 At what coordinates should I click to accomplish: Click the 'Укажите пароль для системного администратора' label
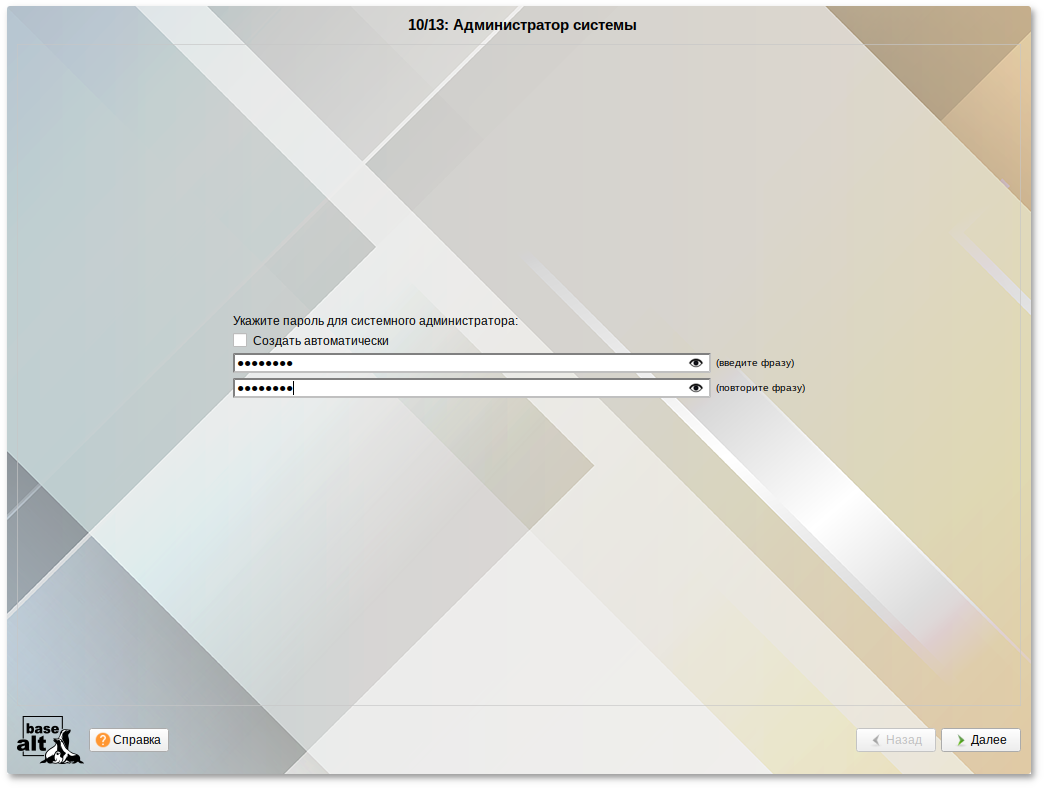[x=375, y=321]
